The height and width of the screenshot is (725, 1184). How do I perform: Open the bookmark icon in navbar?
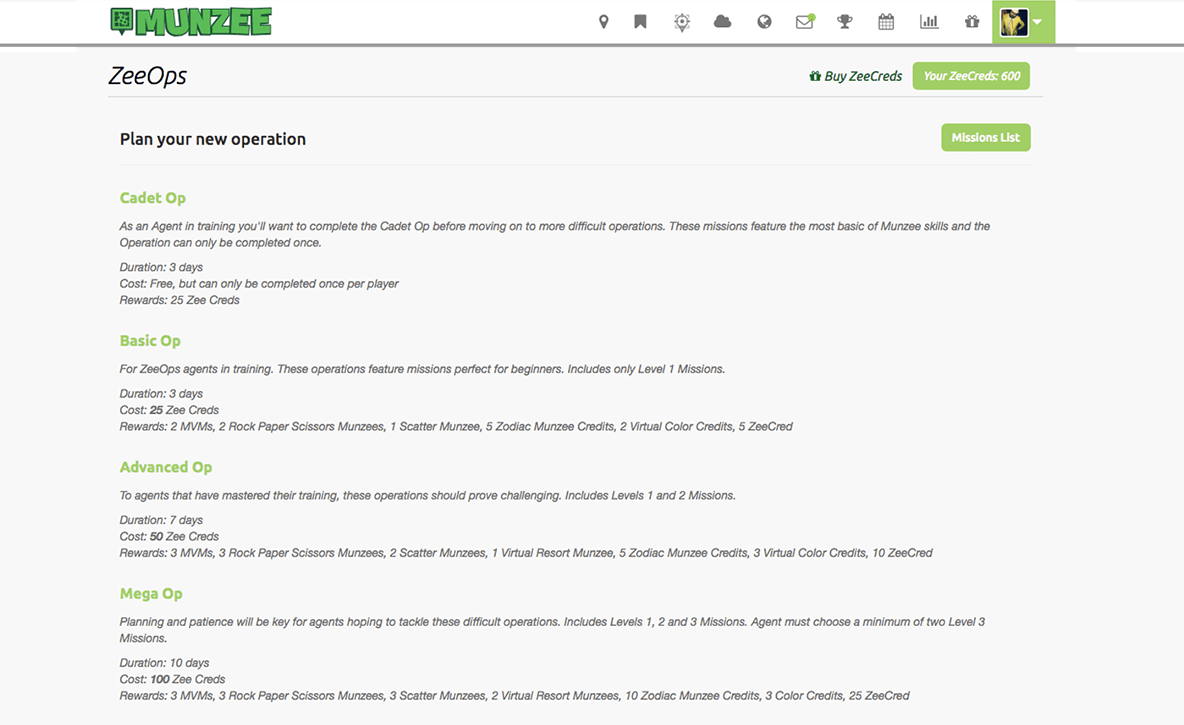point(640,22)
